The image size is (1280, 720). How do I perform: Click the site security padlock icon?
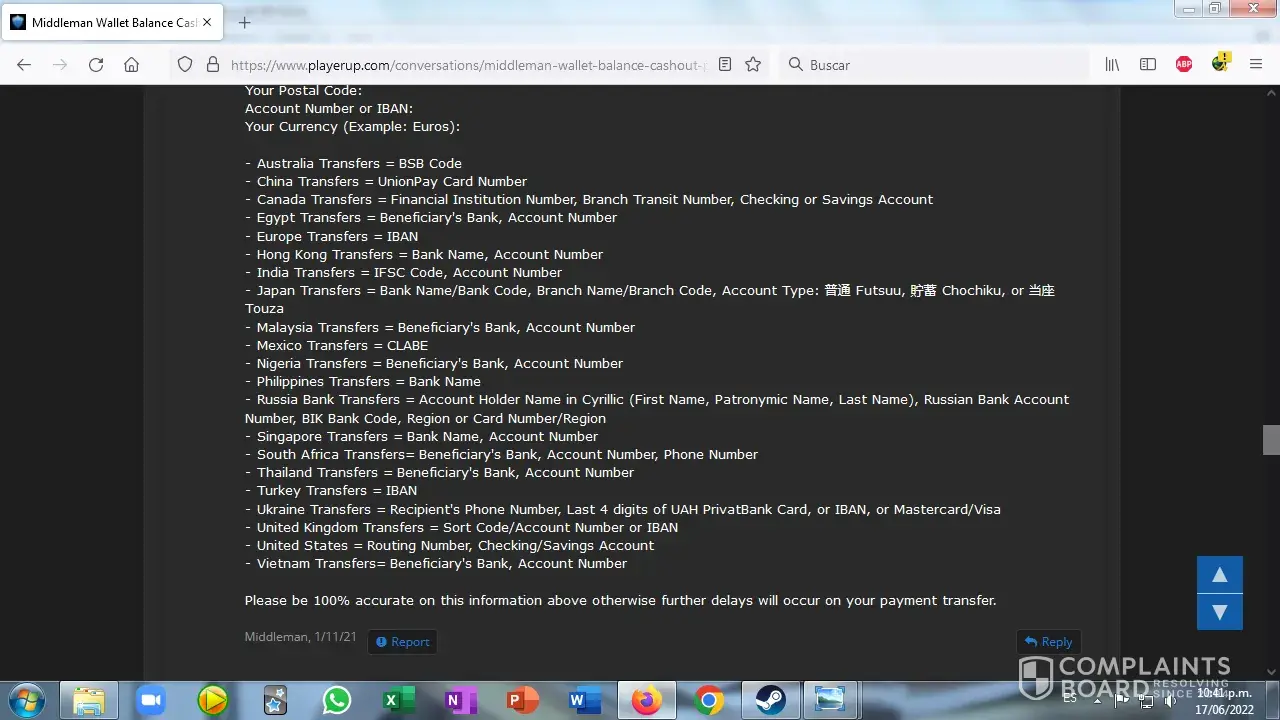coord(212,64)
